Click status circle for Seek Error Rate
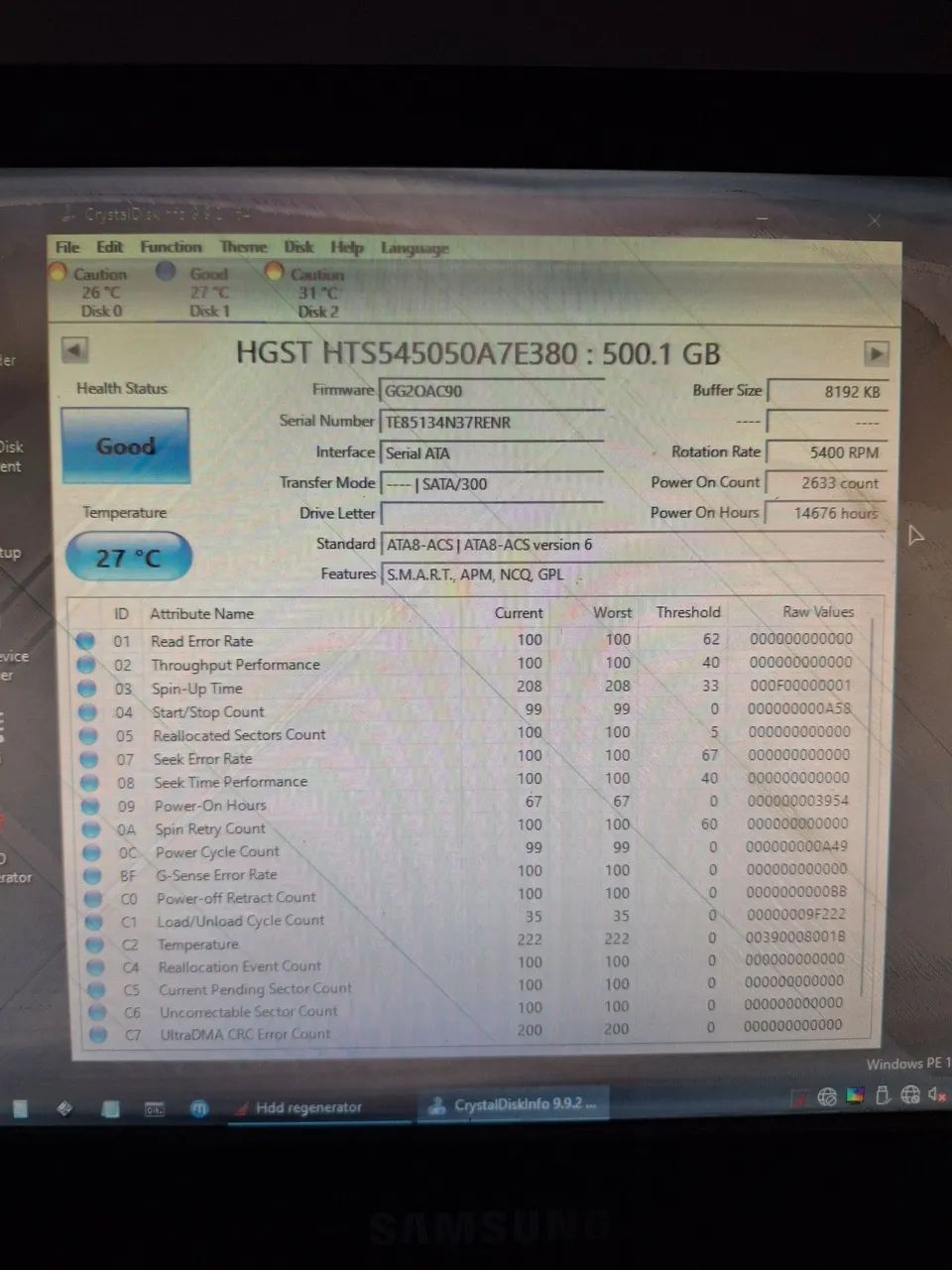This screenshot has height=1270, width=952. 89,759
